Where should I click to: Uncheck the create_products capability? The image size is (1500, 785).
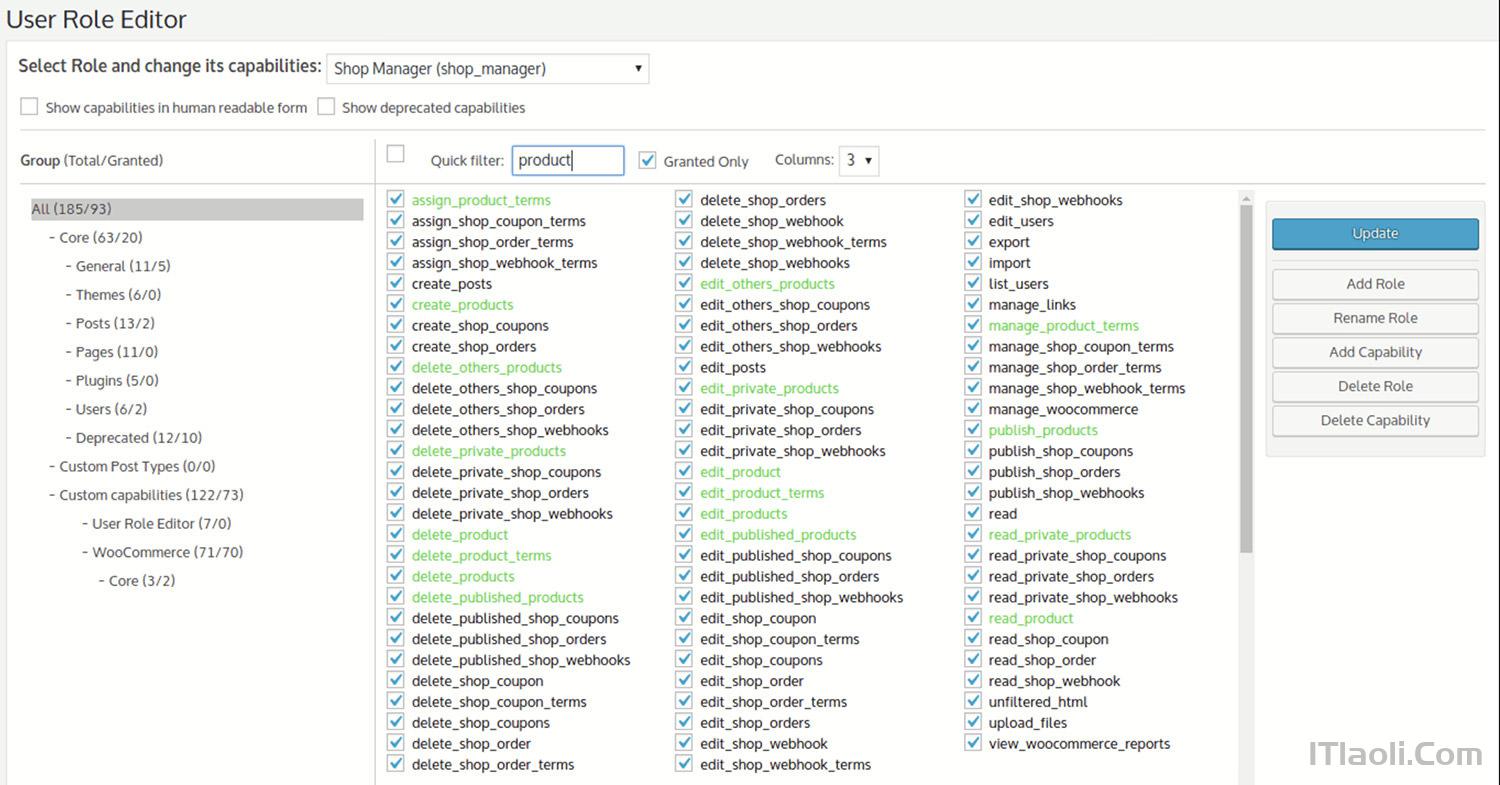tap(396, 305)
